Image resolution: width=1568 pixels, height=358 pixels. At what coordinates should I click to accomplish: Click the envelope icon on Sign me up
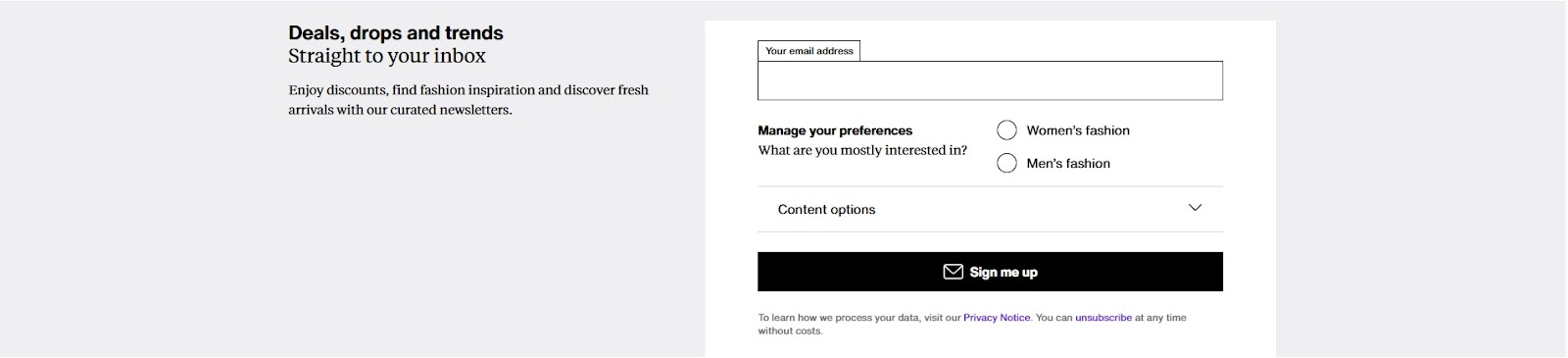click(x=953, y=272)
